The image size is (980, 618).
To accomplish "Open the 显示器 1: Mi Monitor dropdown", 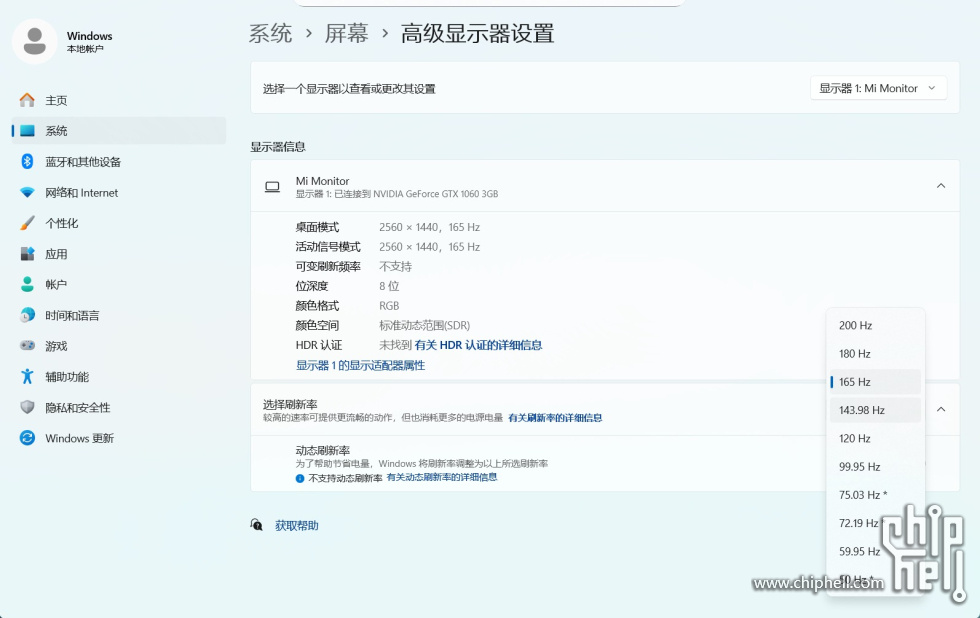I will tap(878, 88).
